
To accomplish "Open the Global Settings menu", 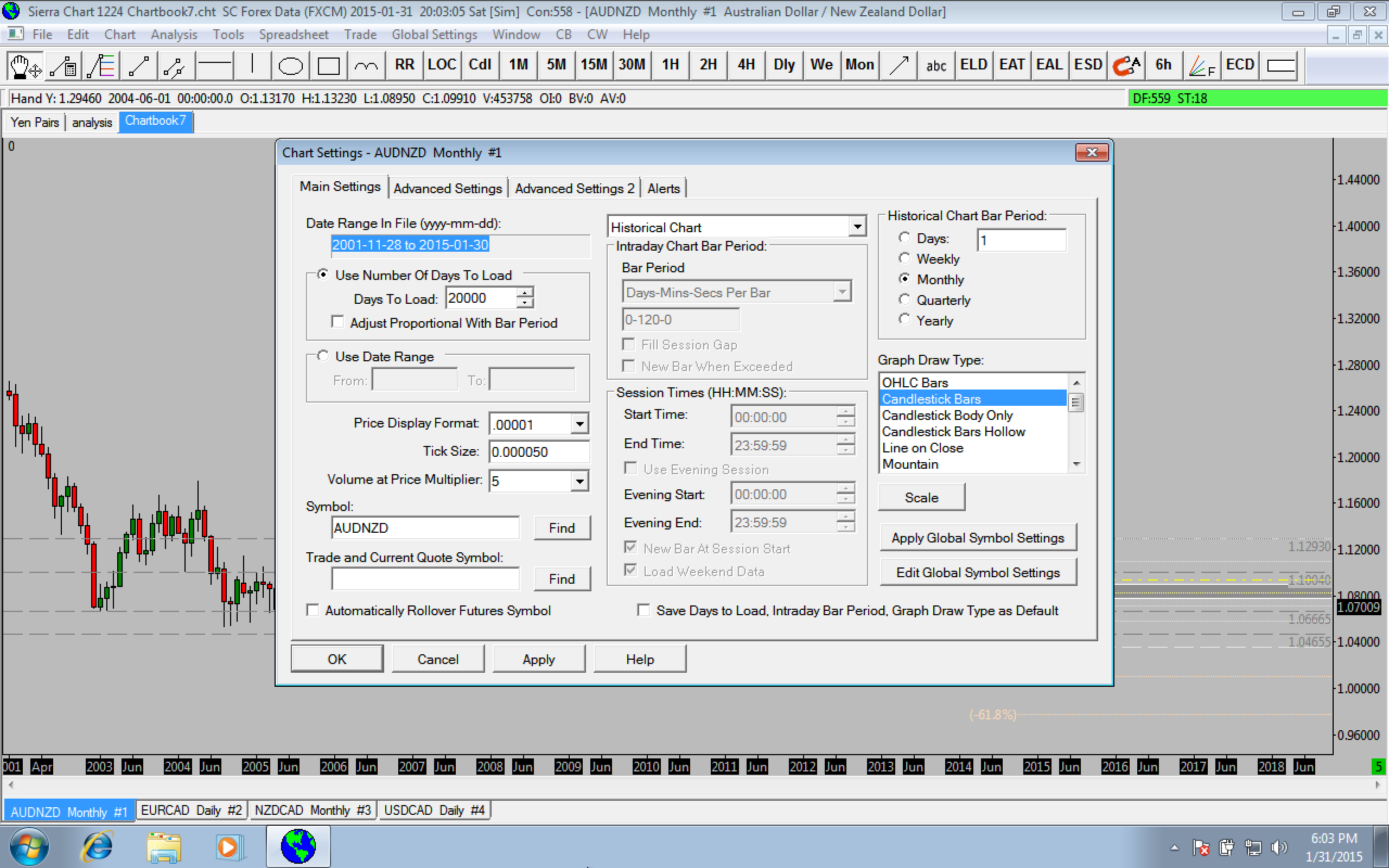I will coord(434,34).
